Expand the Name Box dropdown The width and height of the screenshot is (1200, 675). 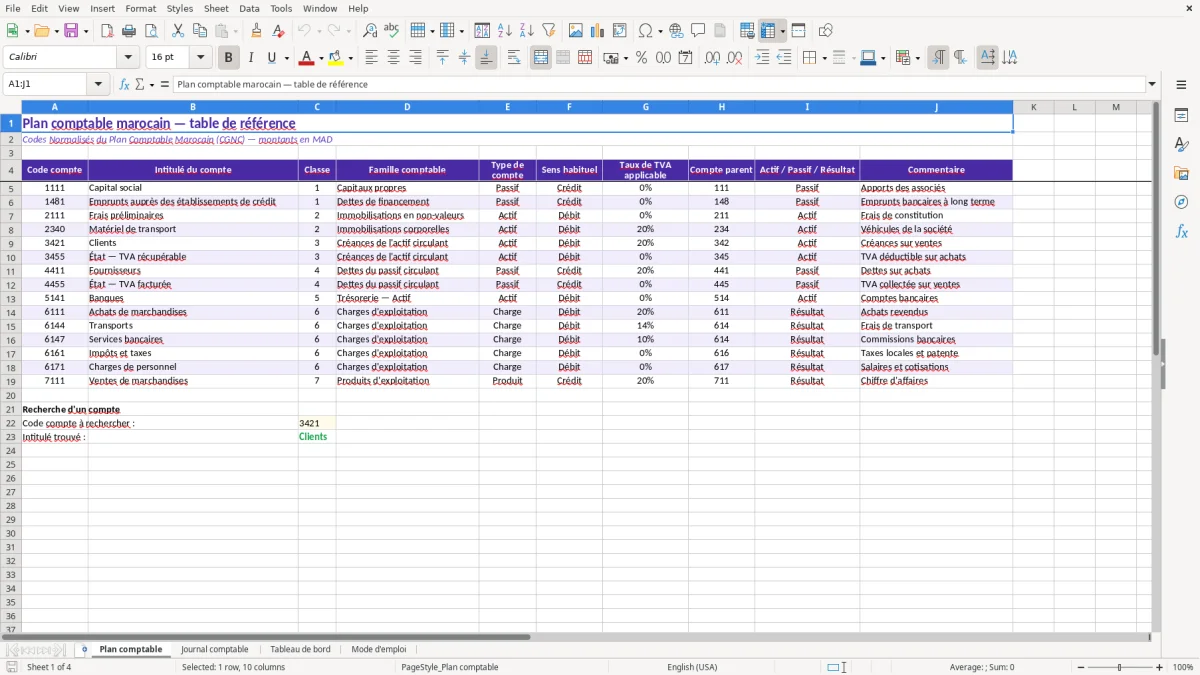(x=98, y=84)
